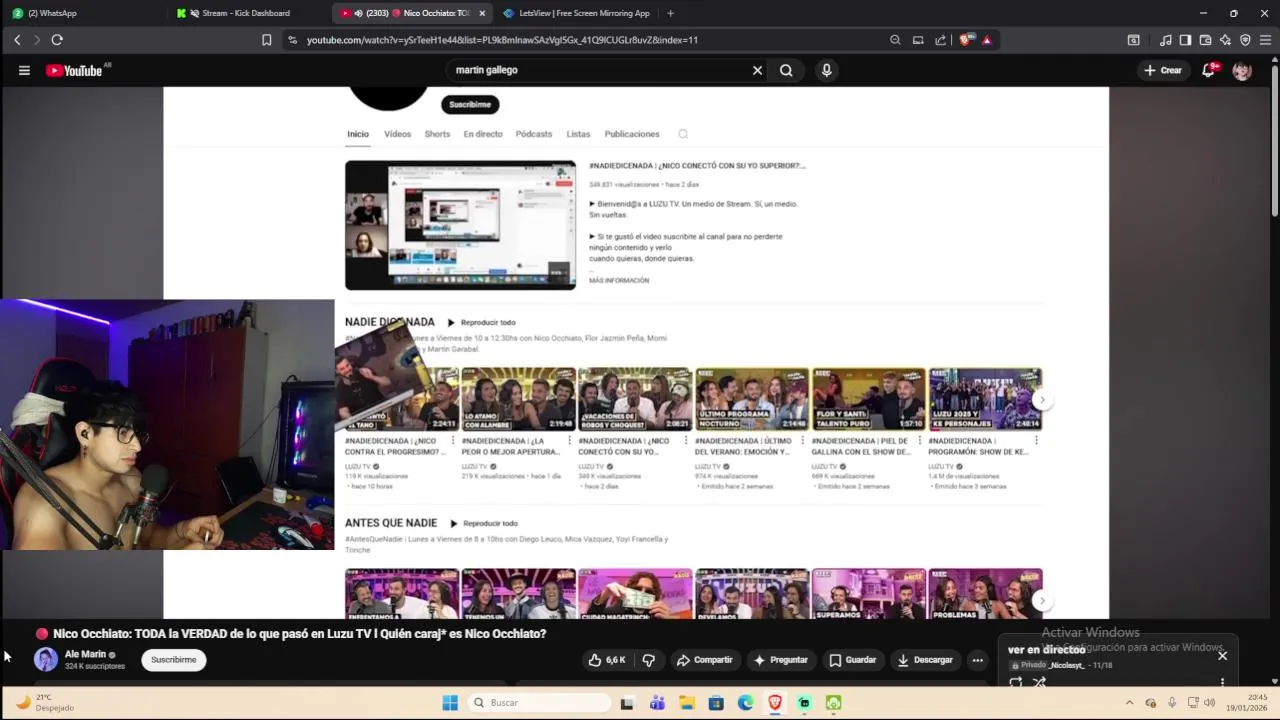The height and width of the screenshot is (720, 1280).
Task: Like the video with thumbs up
Action: (x=607, y=660)
